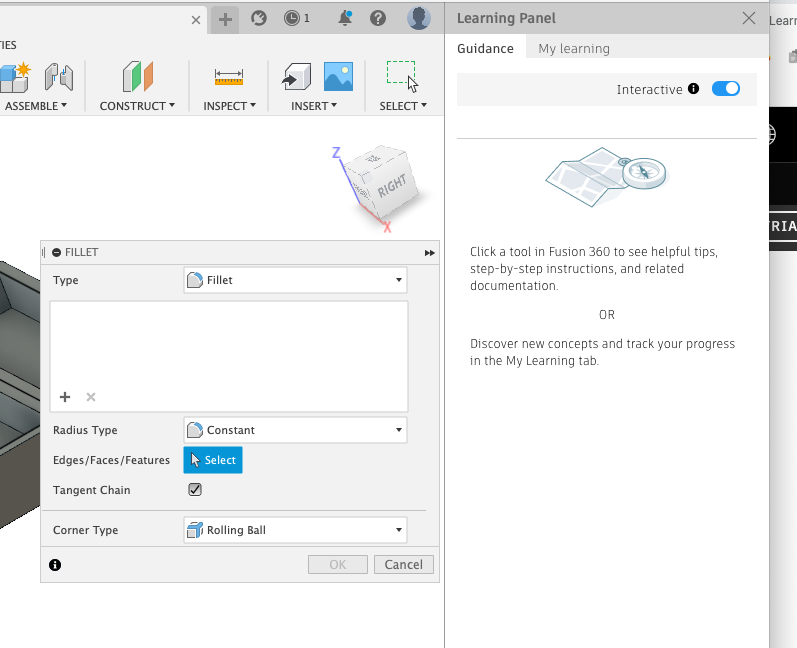Switch to the My learning tab
797x648 pixels.
[x=574, y=48]
